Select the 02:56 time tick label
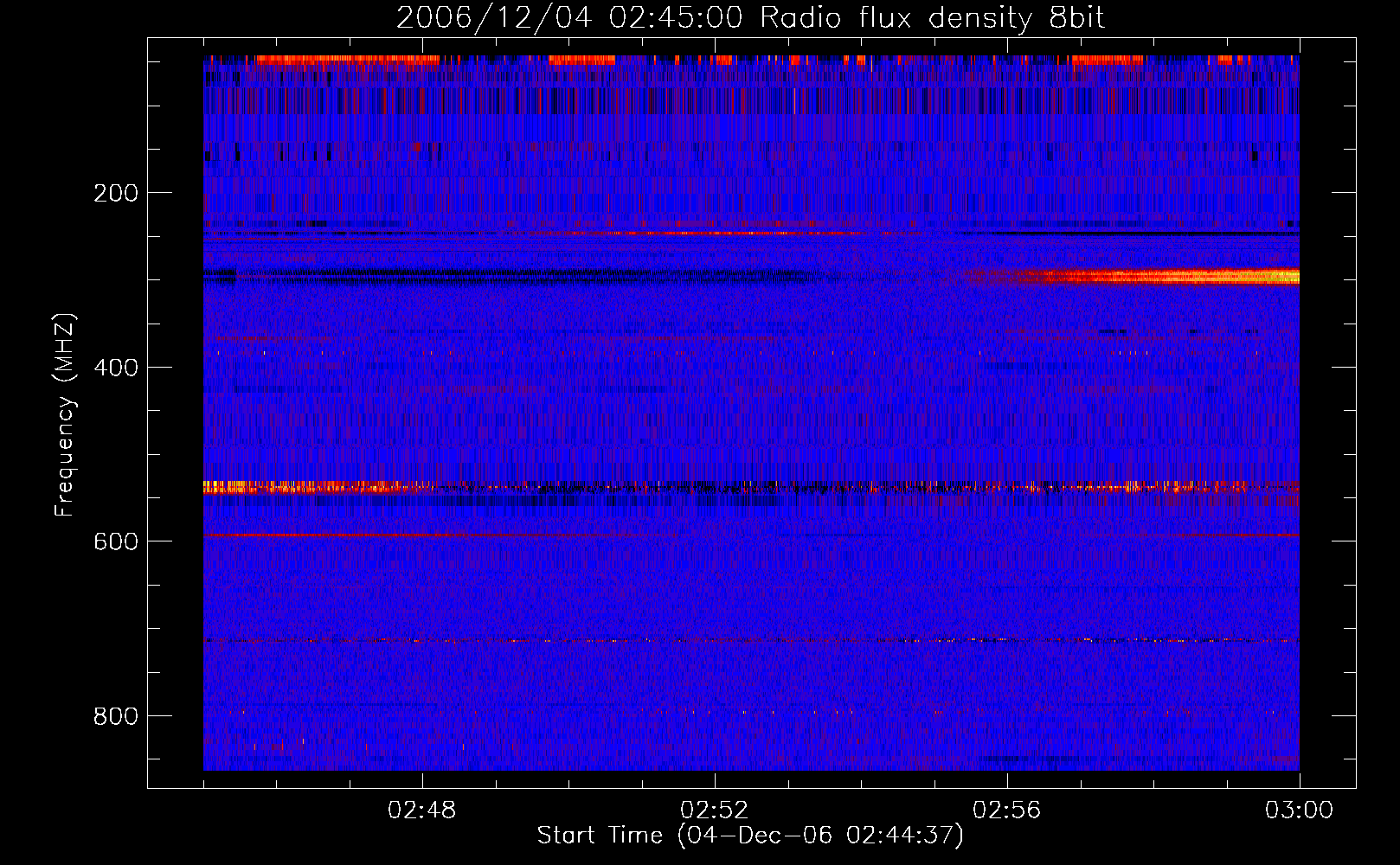 1006,811
